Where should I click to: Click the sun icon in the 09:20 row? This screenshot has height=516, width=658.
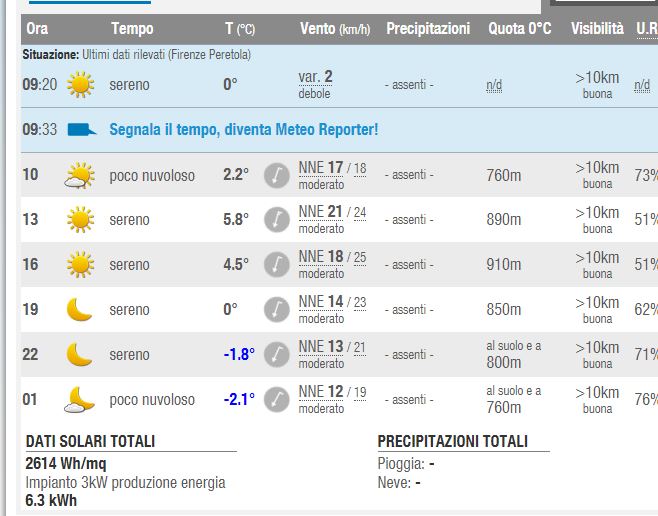tap(79, 86)
